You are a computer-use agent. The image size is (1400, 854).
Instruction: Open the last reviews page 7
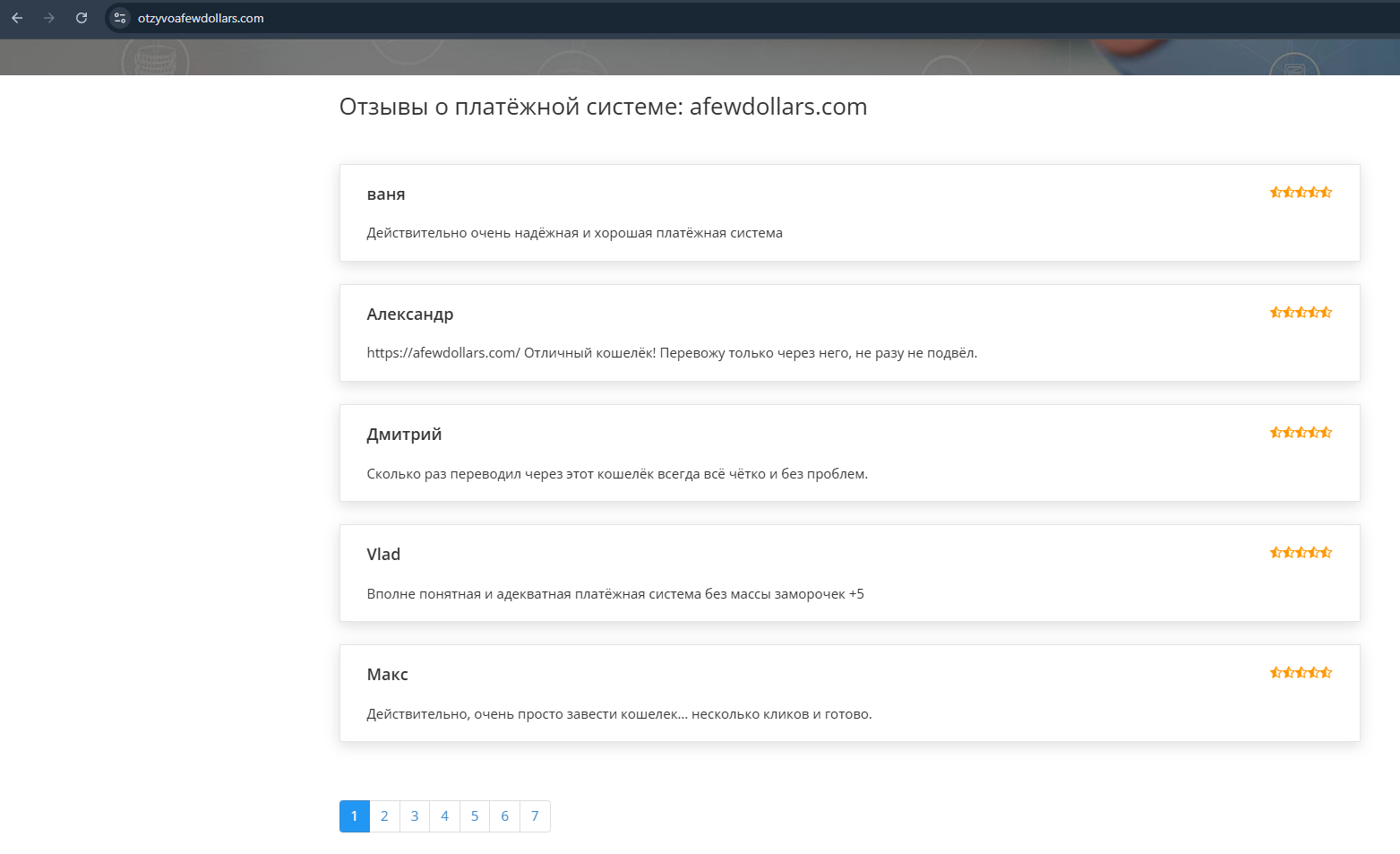tap(535, 816)
